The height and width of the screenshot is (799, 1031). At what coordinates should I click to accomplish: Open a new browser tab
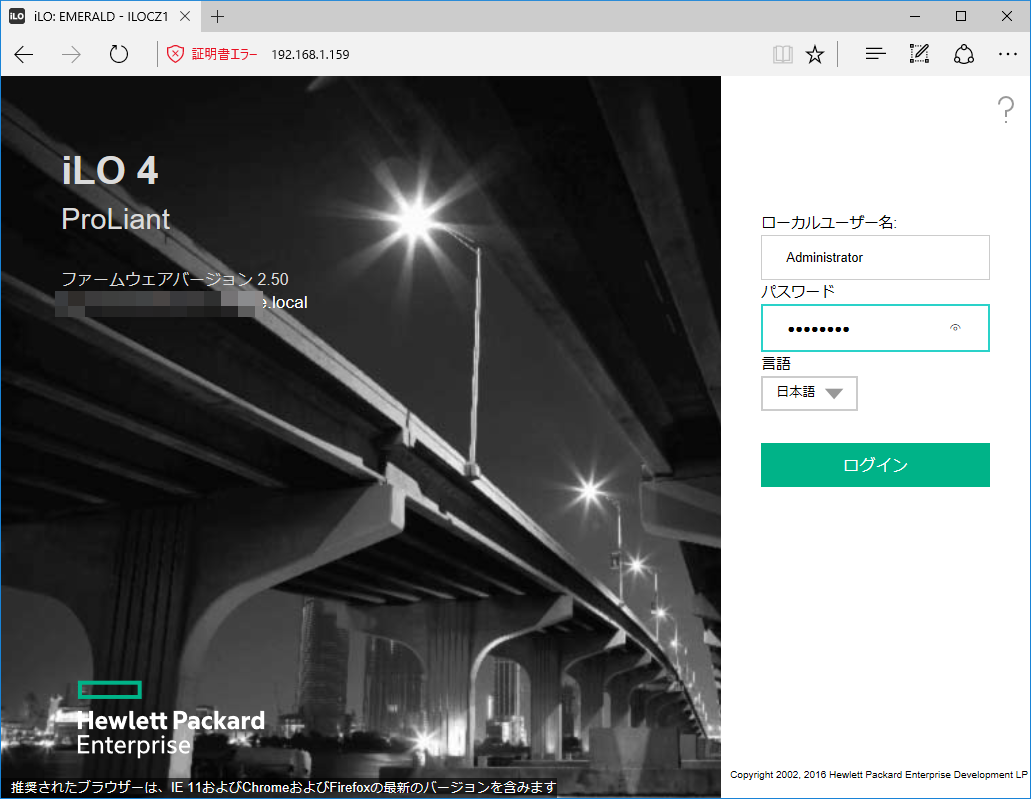pyautogui.click(x=217, y=16)
